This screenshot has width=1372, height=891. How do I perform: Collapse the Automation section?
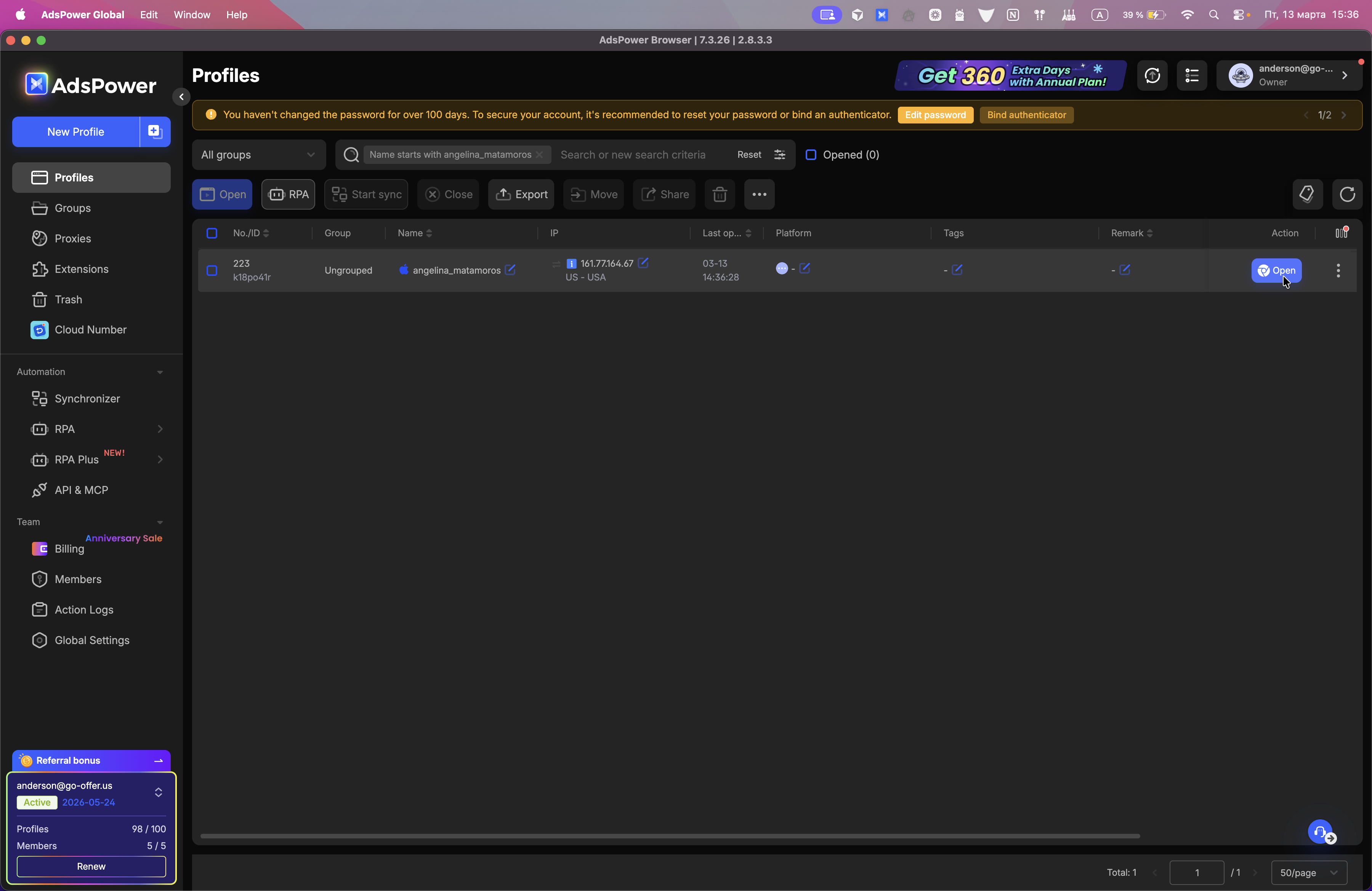[x=160, y=372]
